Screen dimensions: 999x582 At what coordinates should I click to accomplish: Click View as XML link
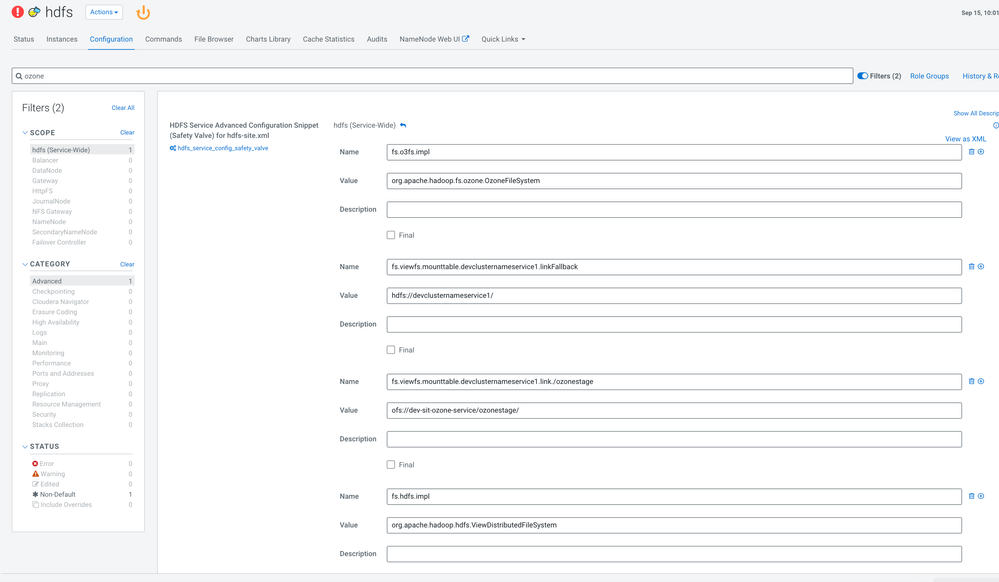click(x=965, y=139)
